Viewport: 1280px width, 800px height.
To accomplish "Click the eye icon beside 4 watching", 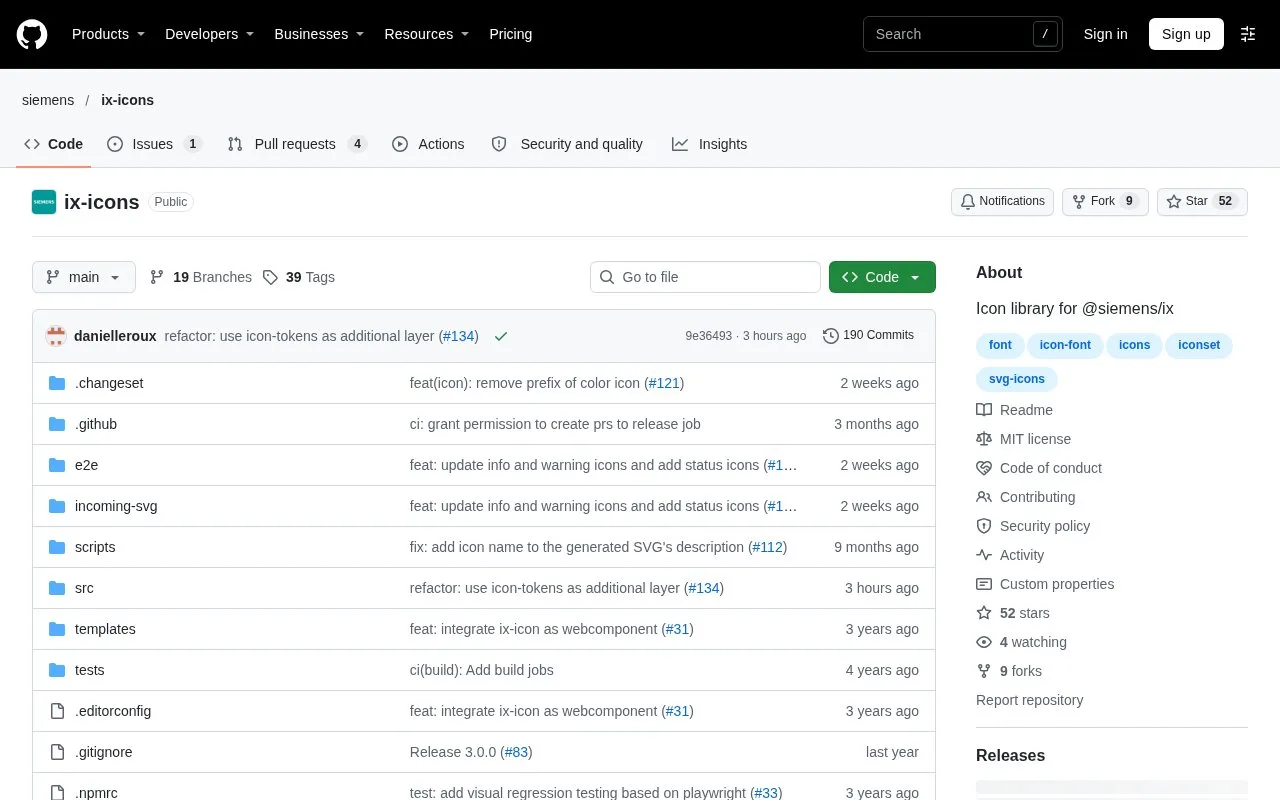I will [x=984, y=642].
